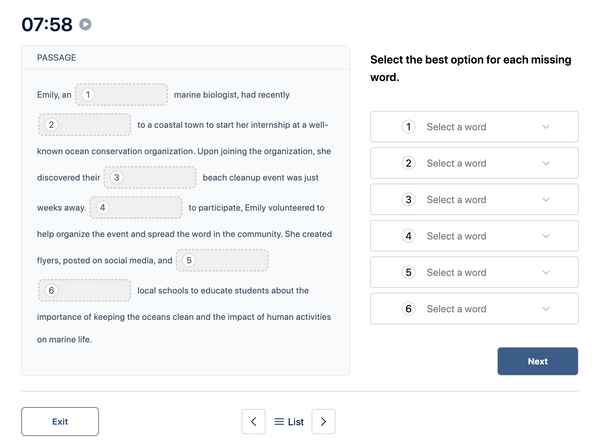Select blank 6 before 'local schools'
This screenshot has height=442, width=600.
(85, 290)
